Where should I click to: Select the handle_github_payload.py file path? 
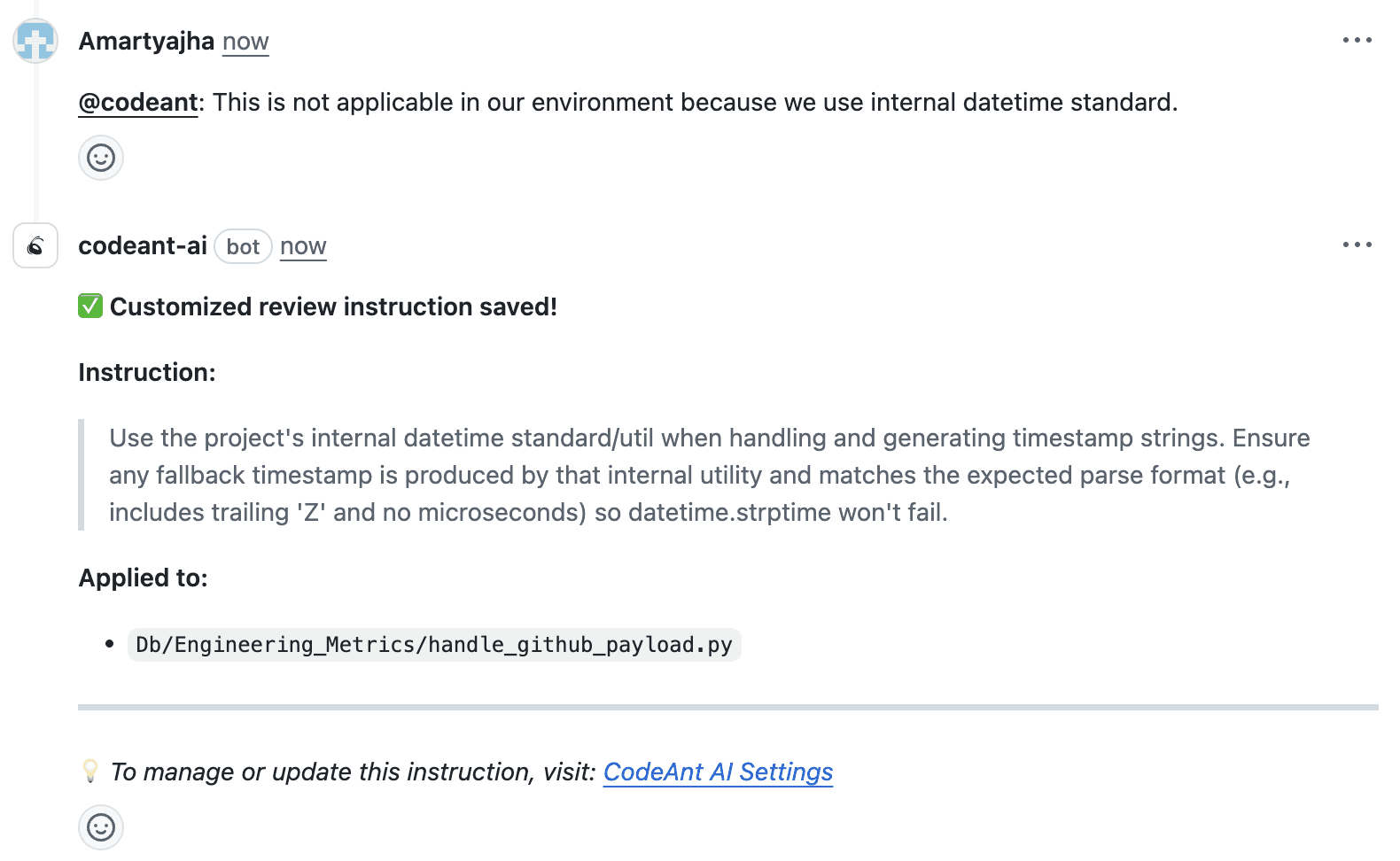click(x=433, y=644)
